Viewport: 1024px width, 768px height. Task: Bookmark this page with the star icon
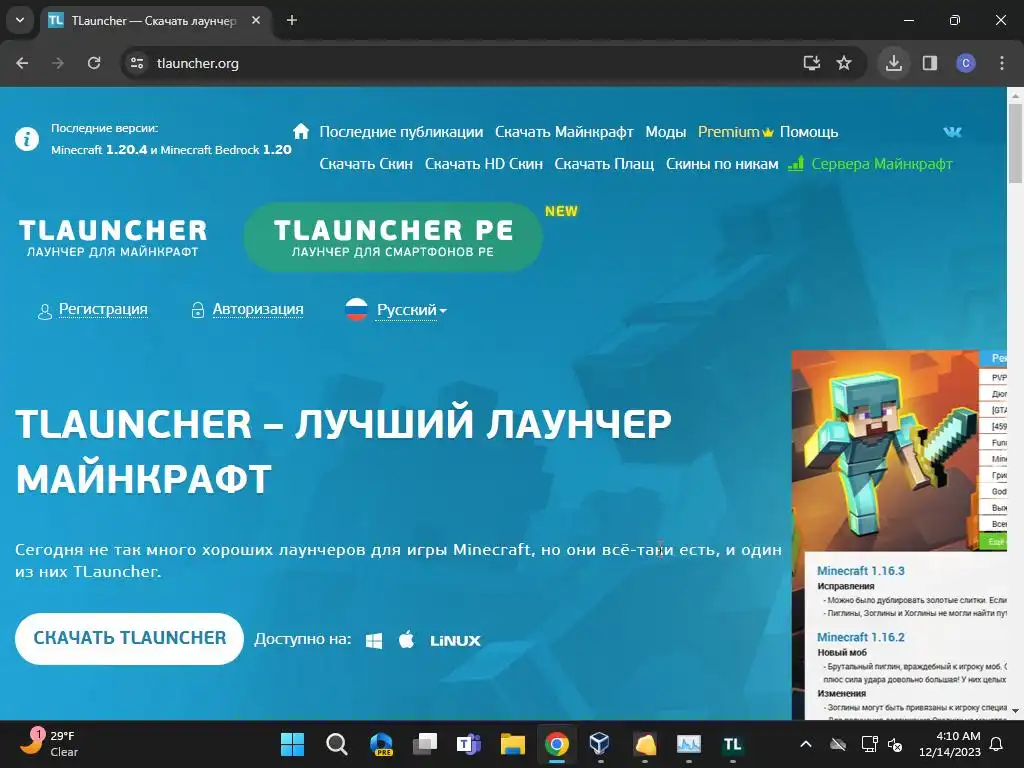[x=844, y=63]
